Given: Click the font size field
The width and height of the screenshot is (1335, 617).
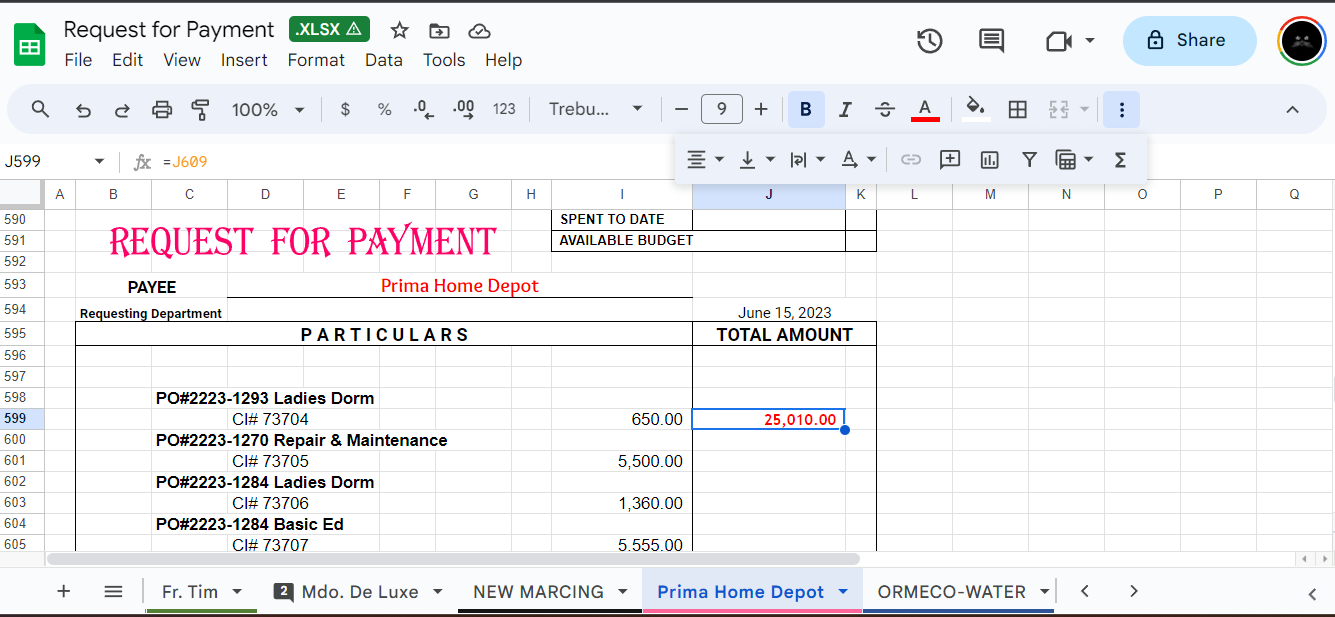Looking at the screenshot, I should point(722,110).
